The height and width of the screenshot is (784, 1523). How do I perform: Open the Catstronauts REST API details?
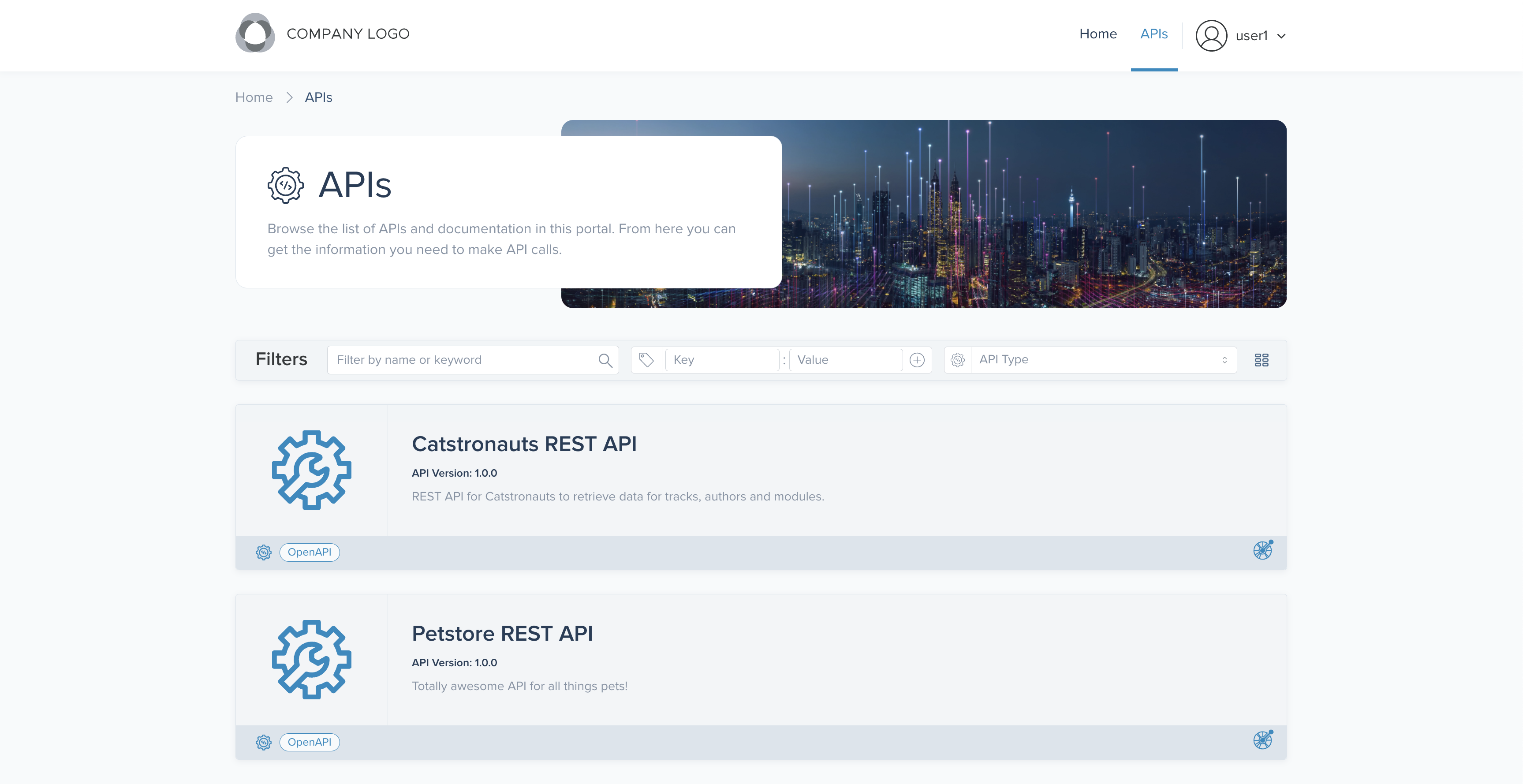coord(524,444)
